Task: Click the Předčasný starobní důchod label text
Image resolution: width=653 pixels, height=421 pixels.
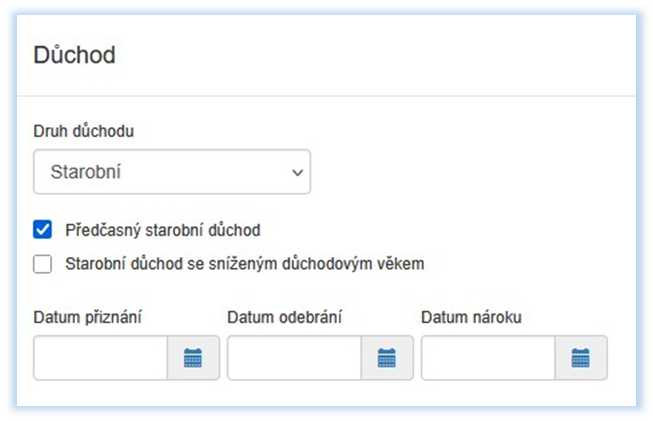Action: pos(162,230)
